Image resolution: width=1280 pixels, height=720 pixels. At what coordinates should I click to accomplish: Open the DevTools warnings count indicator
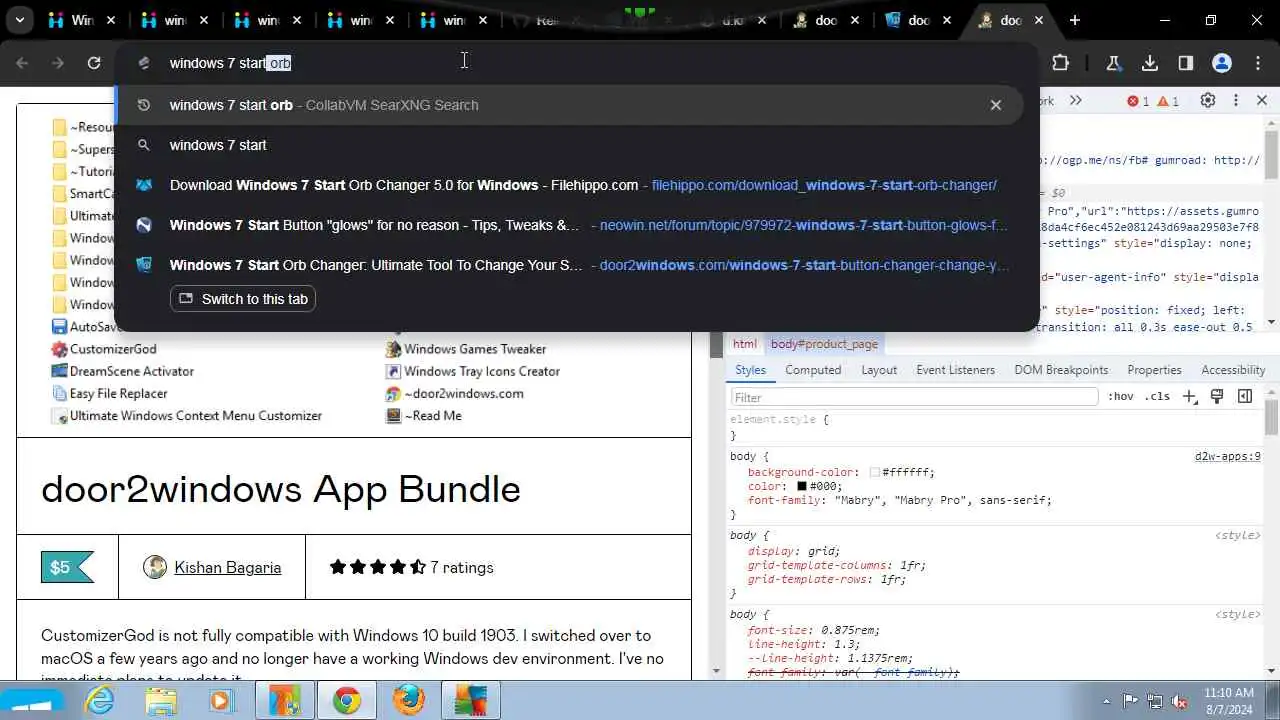tap(1168, 101)
